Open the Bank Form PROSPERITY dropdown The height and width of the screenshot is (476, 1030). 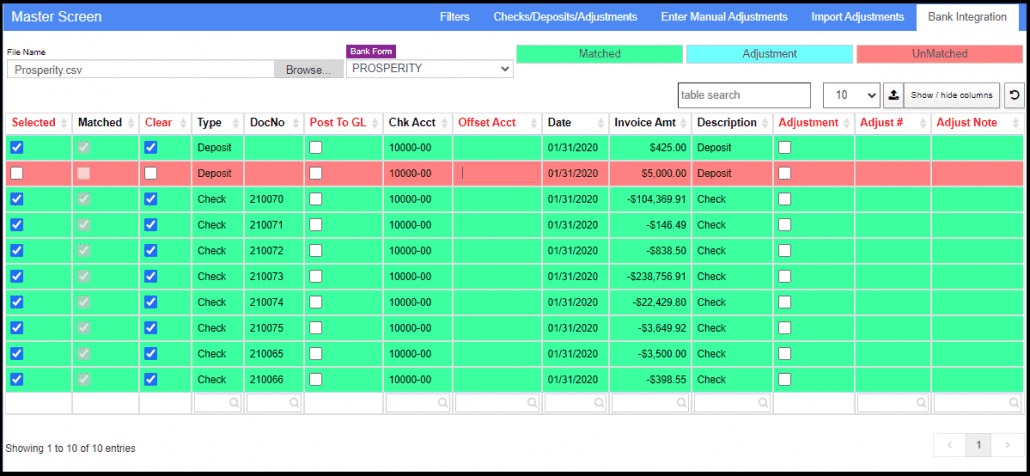click(429, 69)
